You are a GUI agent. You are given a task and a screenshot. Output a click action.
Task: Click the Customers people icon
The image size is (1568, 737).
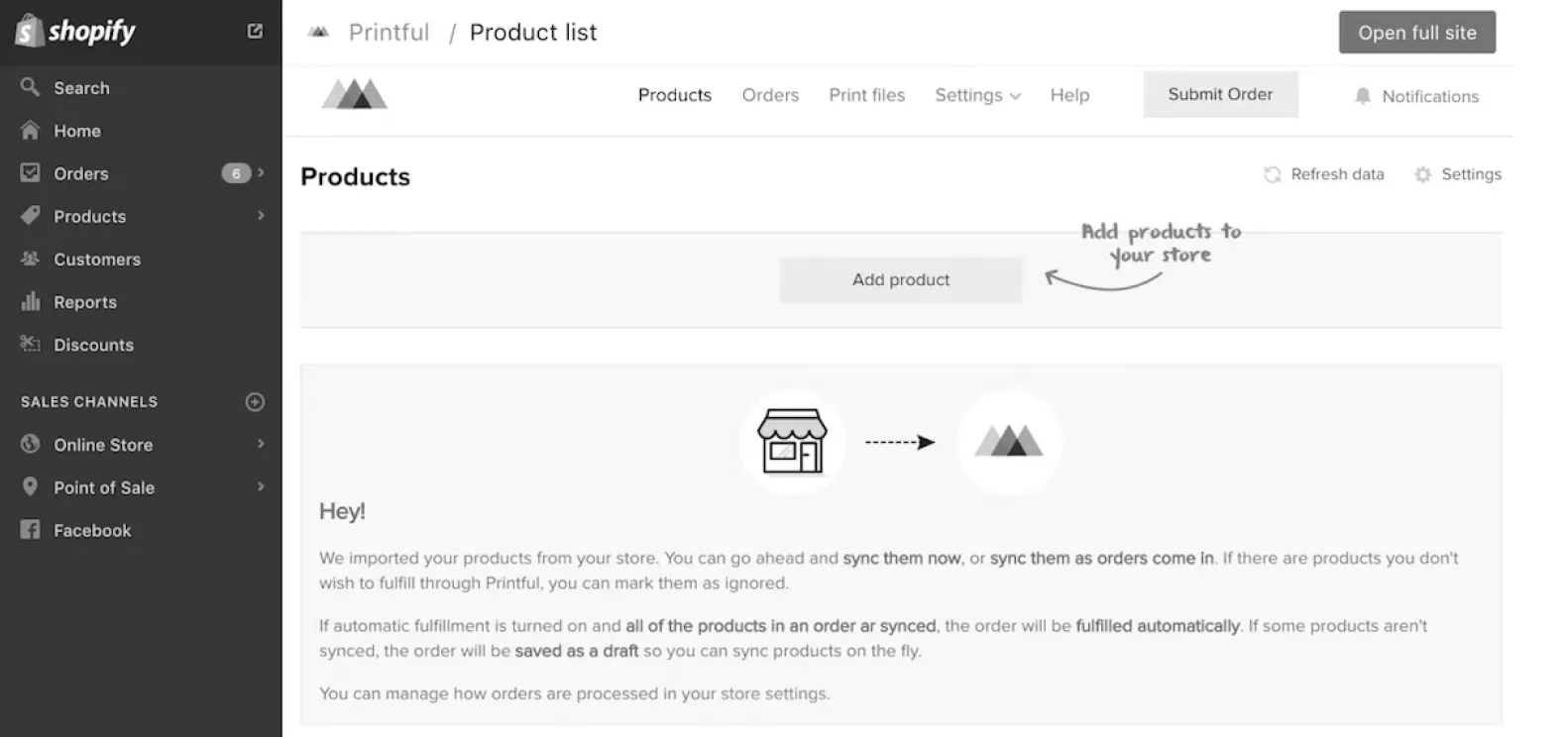pos(30,259)
